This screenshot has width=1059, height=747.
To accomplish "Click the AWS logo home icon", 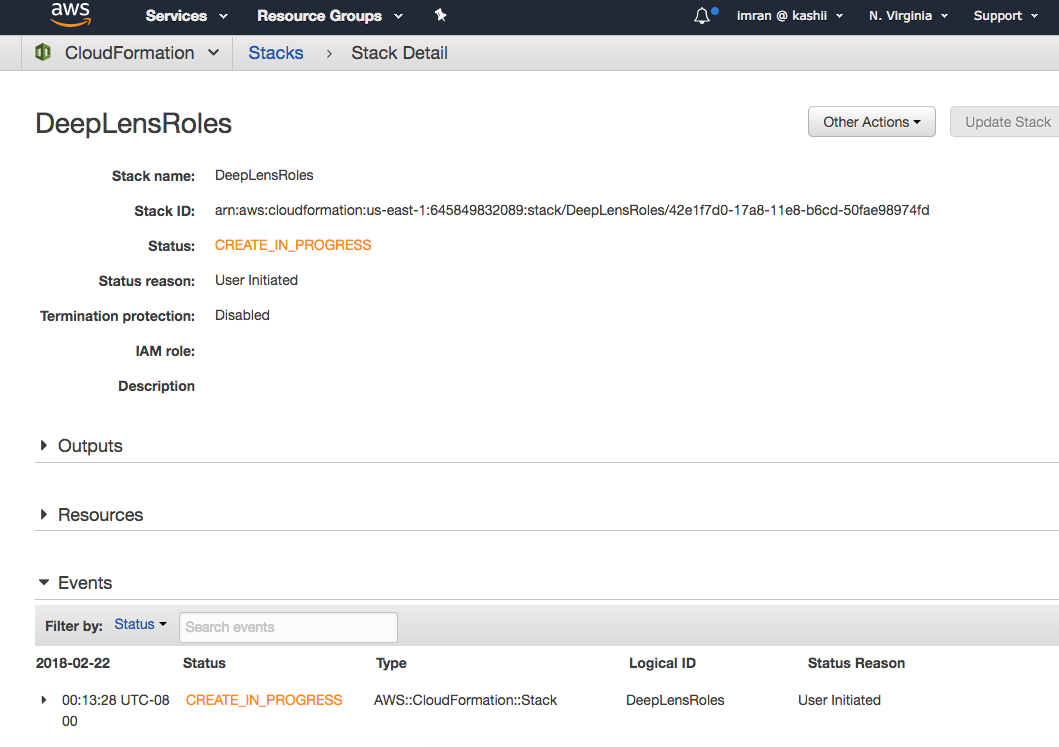I will [x=70, y=14].
